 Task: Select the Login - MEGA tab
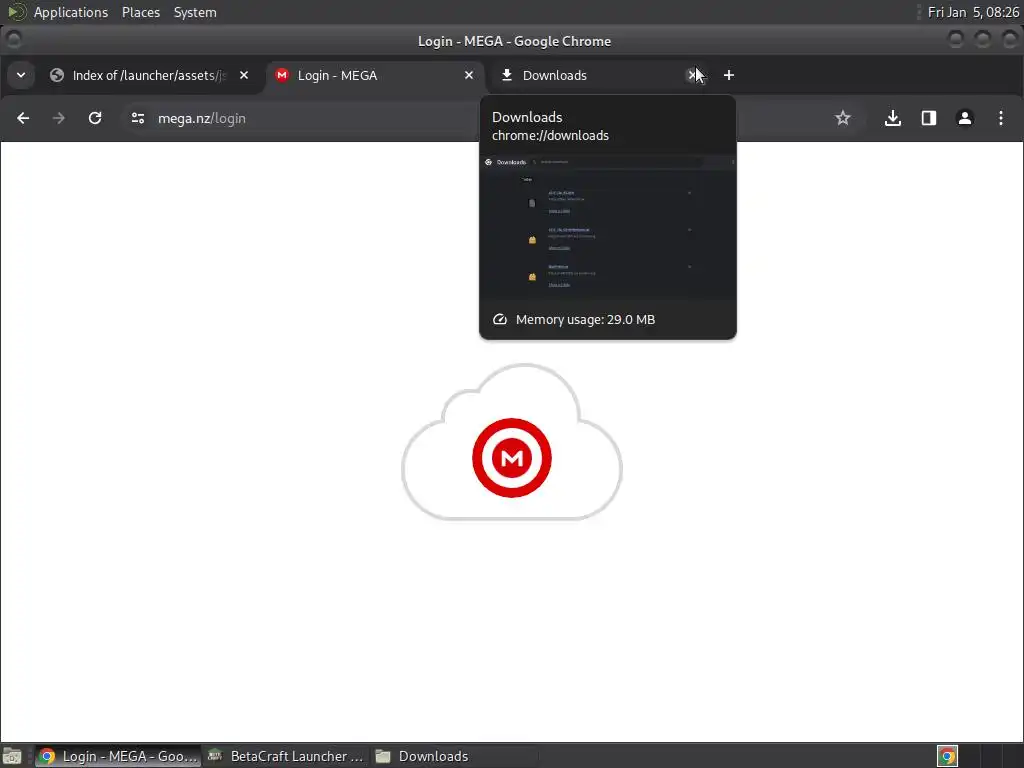(374, 75)
